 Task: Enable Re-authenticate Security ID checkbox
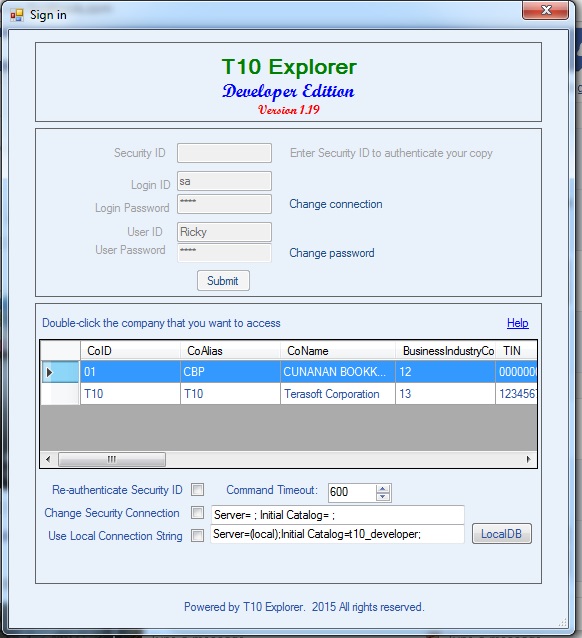pos(197,489)
